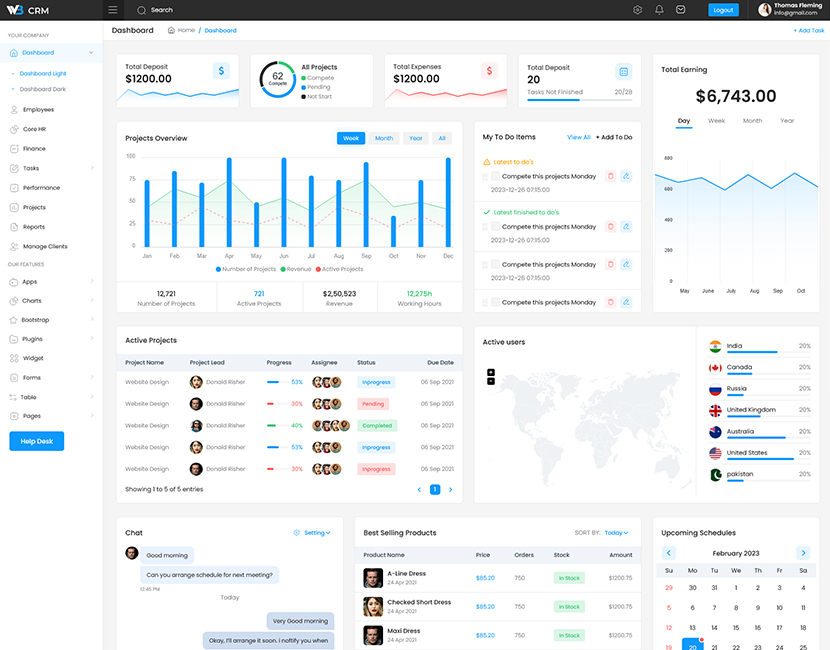This screenshot has height=650, width=830.
Task: Open the Sort By Today dropdown
Action: pos(616,533)
